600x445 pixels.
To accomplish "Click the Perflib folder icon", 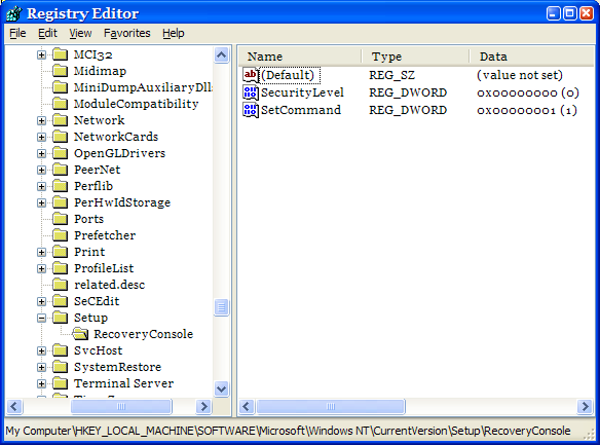I will click(60, 186).
